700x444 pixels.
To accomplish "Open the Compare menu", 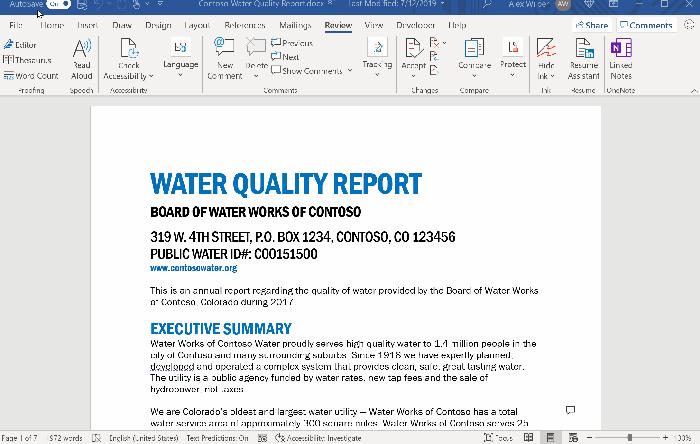I will point(474,58).
